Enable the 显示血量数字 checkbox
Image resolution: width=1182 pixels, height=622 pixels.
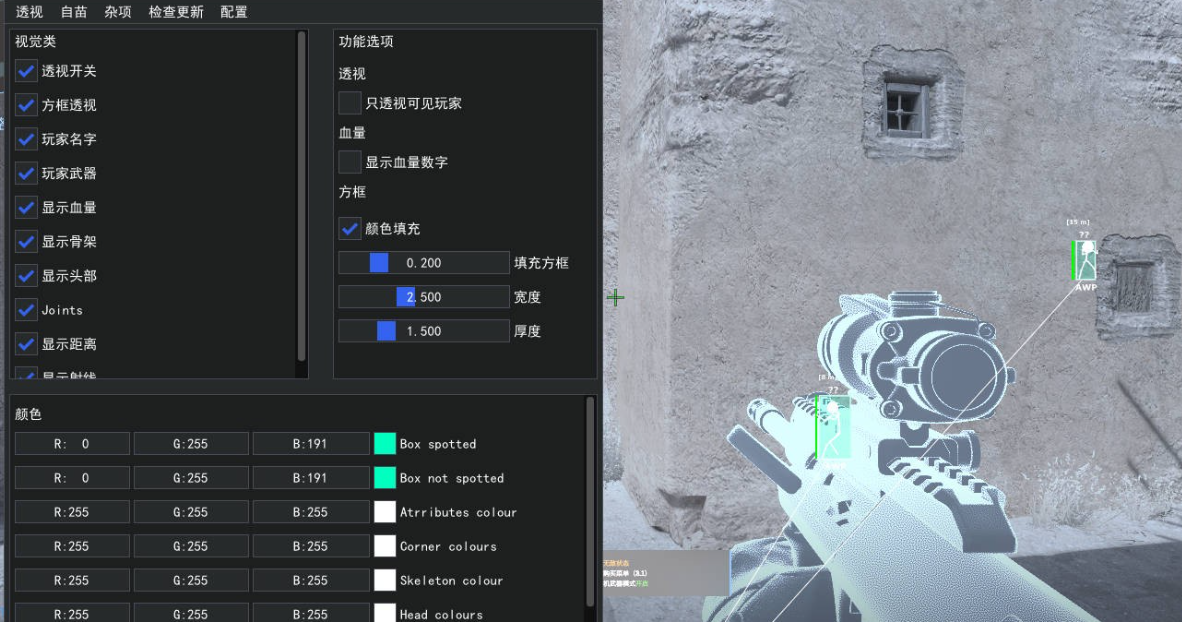pos(350,162)
